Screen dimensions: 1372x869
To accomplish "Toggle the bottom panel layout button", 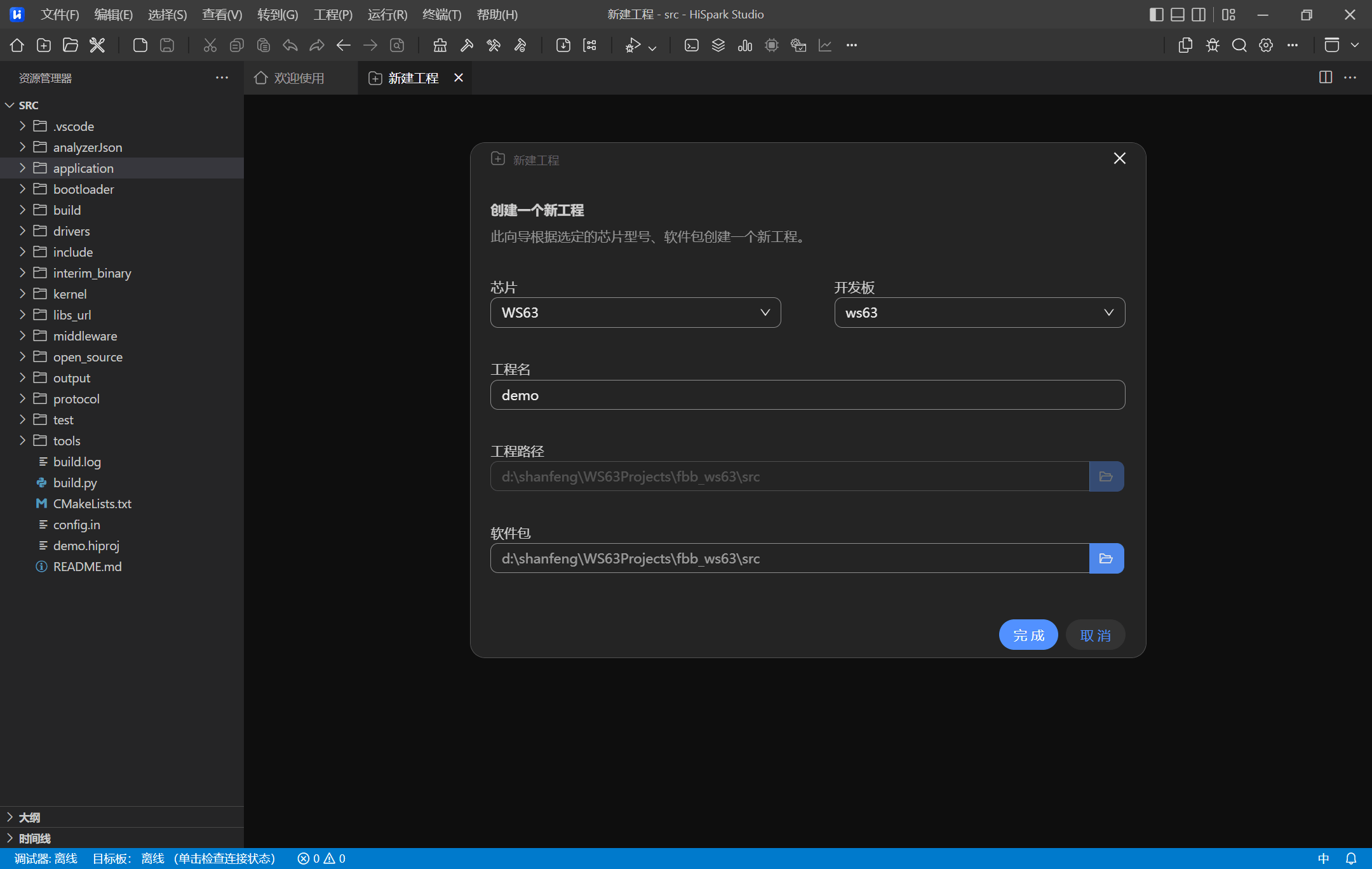I will (1177, 15).
